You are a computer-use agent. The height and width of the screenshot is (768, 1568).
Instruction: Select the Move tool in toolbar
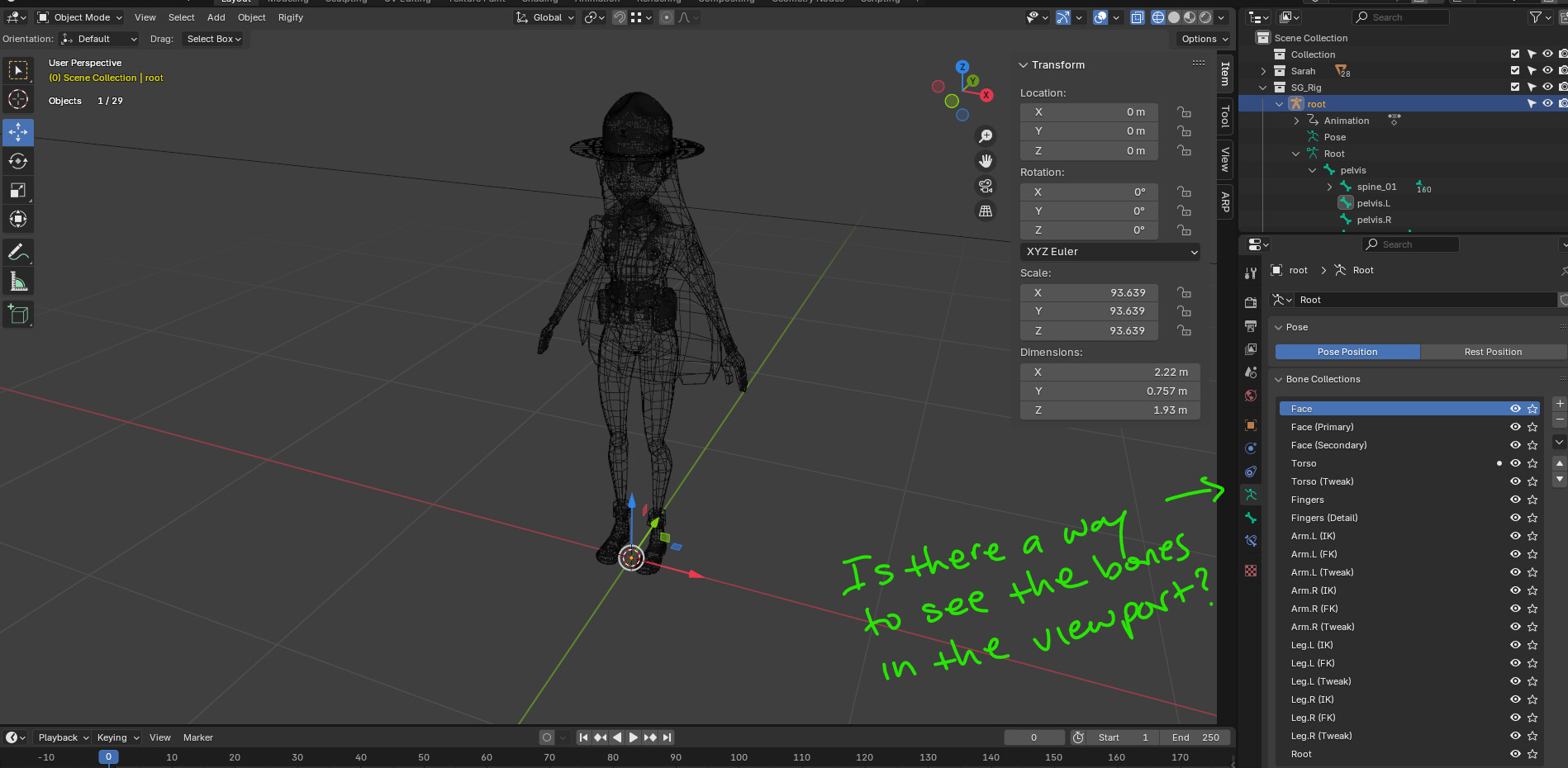click(18, 132)
